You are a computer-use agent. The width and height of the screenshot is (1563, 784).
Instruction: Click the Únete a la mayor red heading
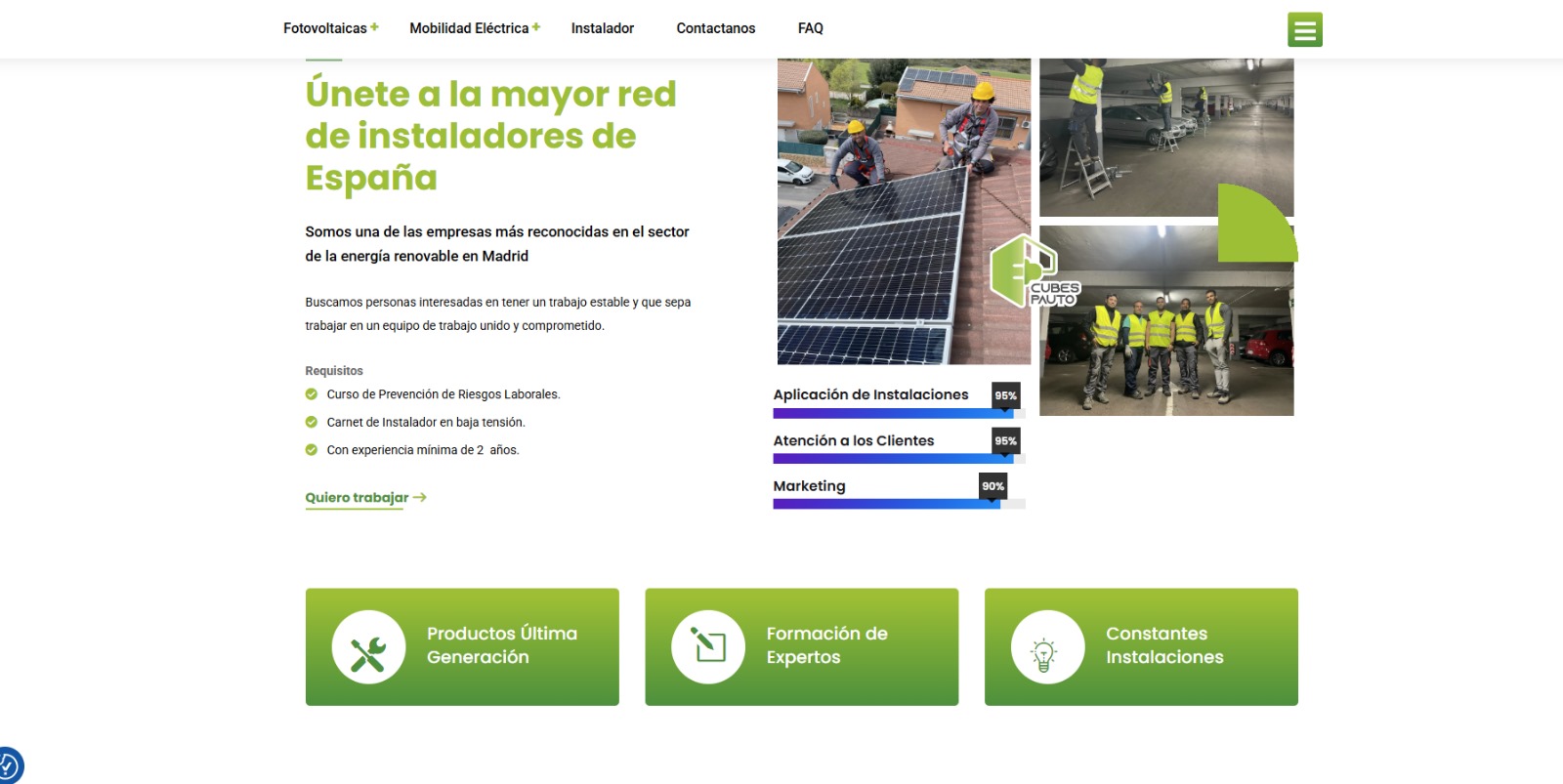(x=490, y=136)
